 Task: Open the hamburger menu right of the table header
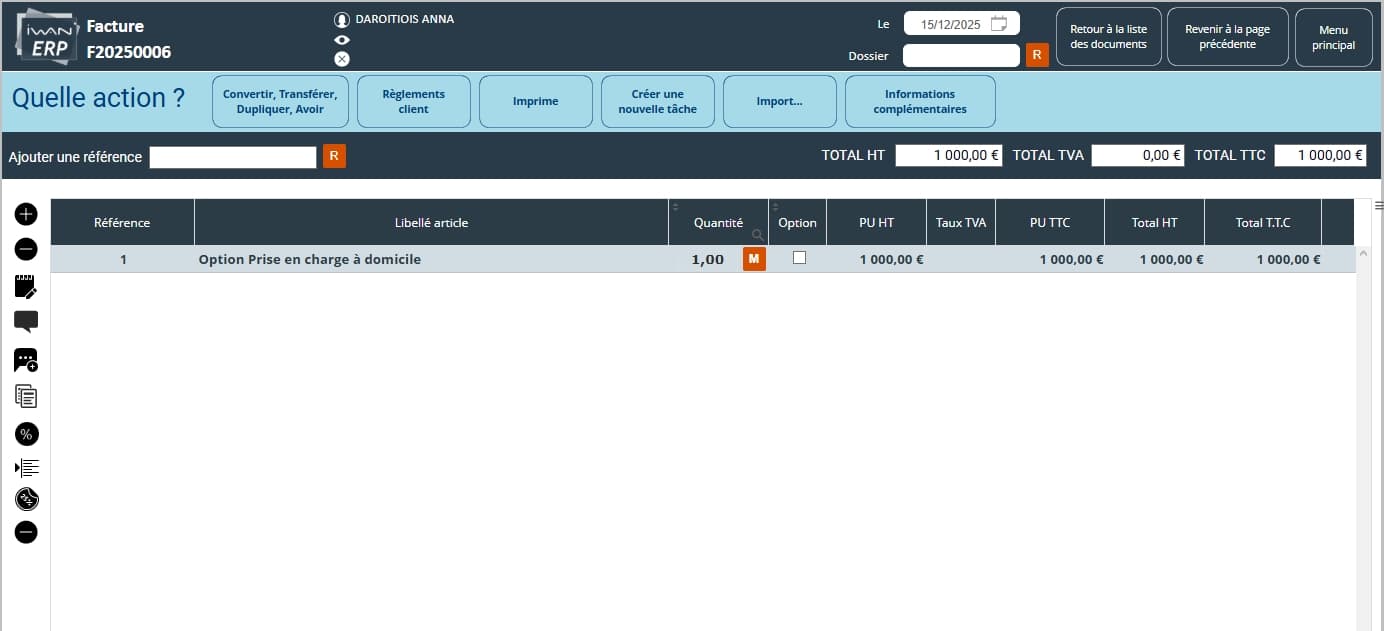pyautogui.click(x=1378, y=205)
